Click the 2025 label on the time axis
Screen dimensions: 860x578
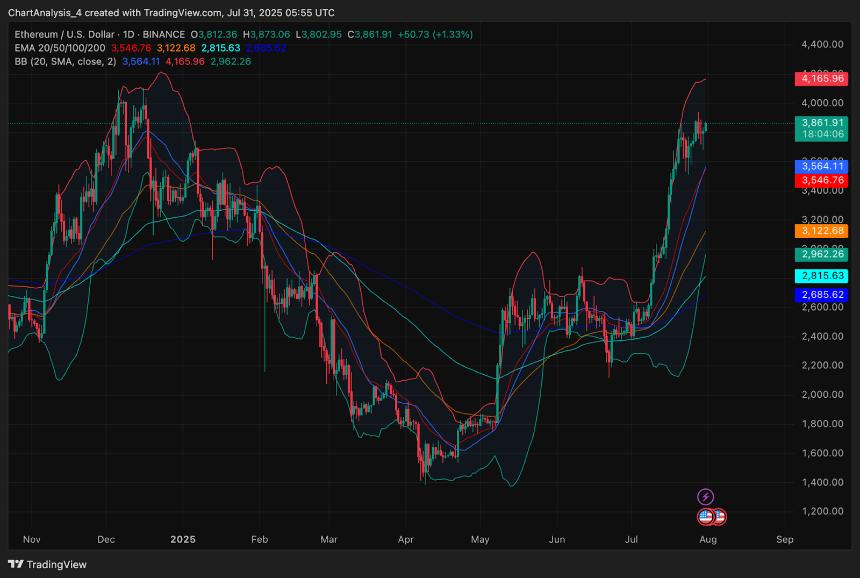click(x=182, y=539)
